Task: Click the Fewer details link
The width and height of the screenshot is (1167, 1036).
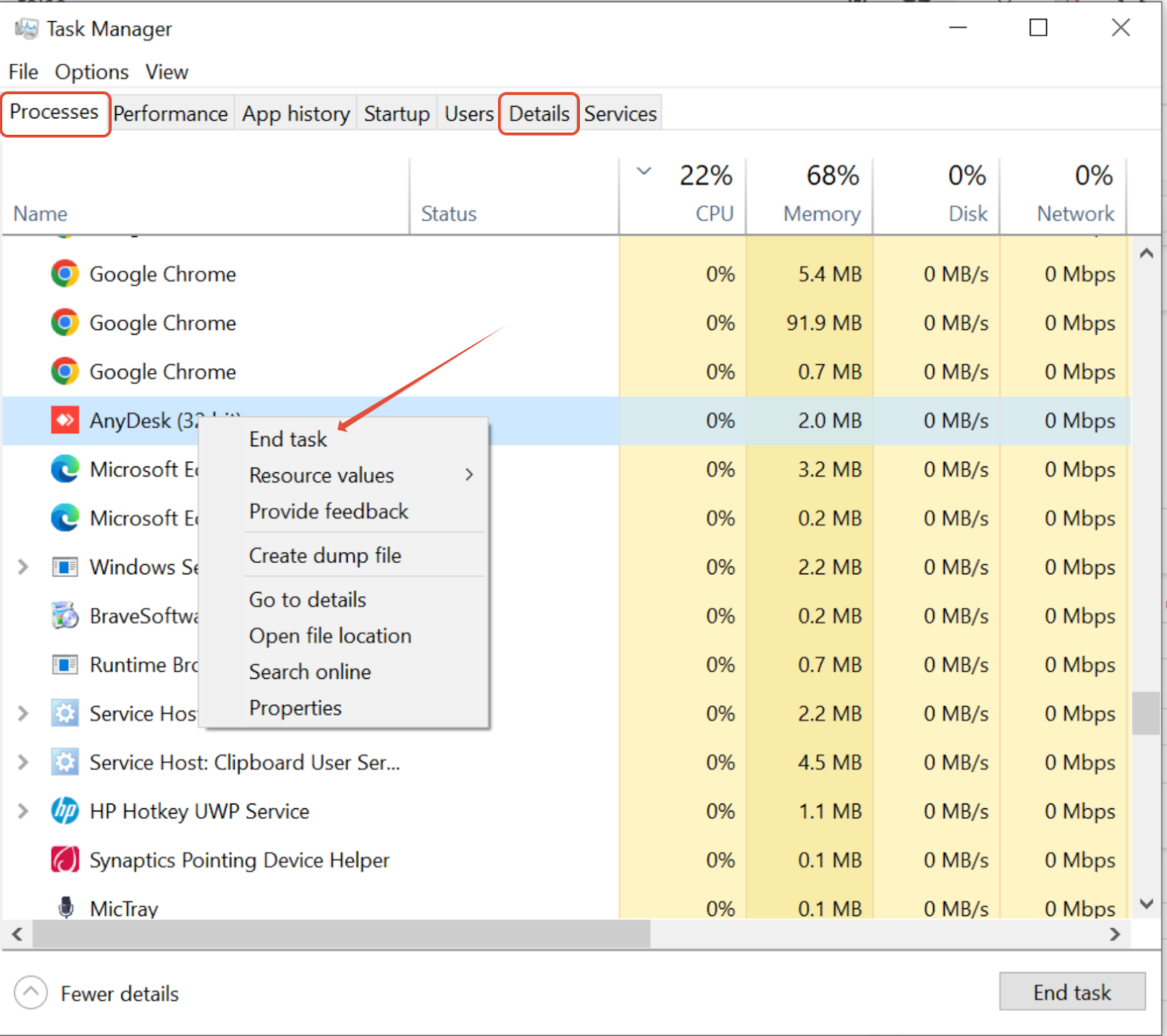Action: [120, 994]
